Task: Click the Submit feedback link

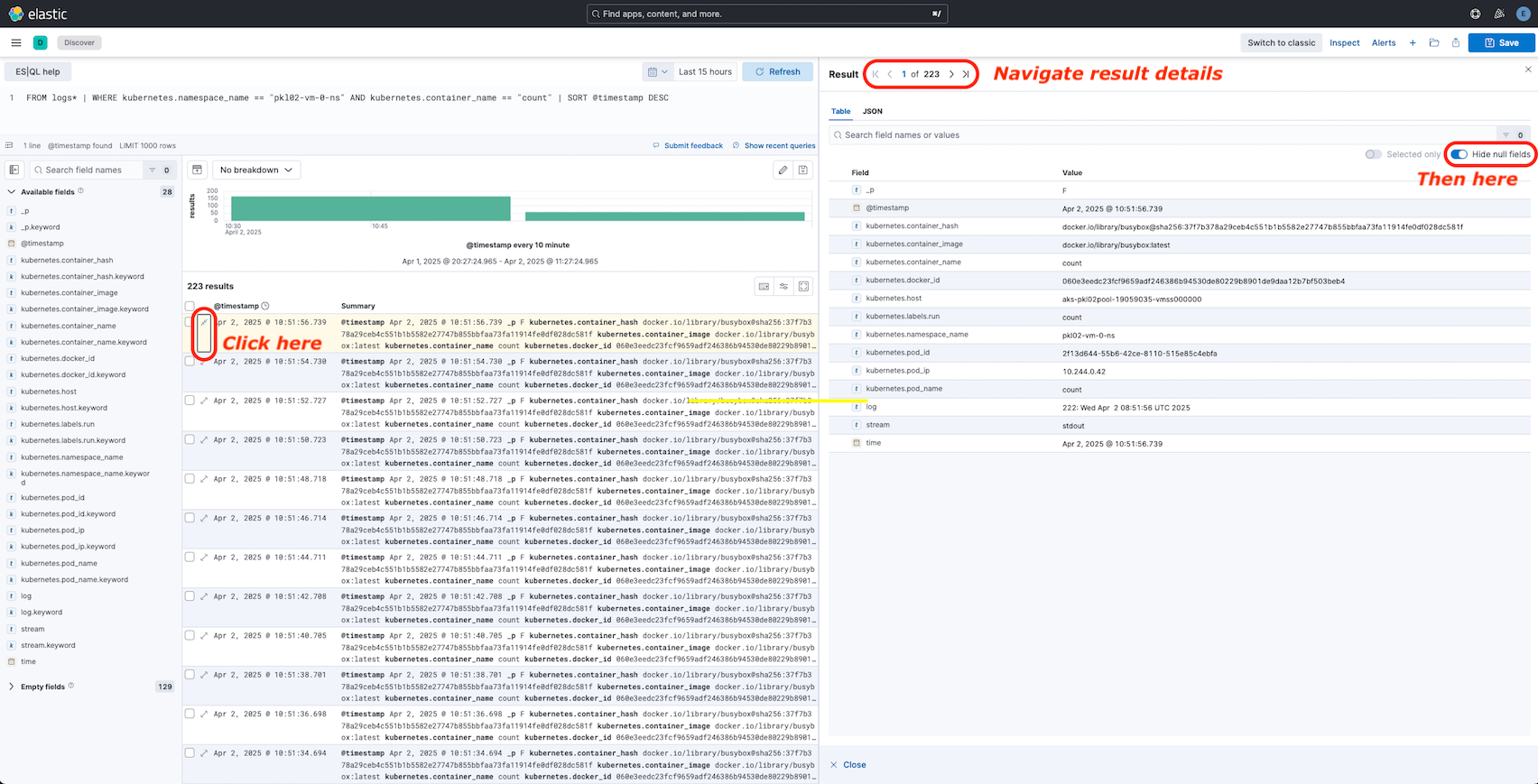Action: 692,145
